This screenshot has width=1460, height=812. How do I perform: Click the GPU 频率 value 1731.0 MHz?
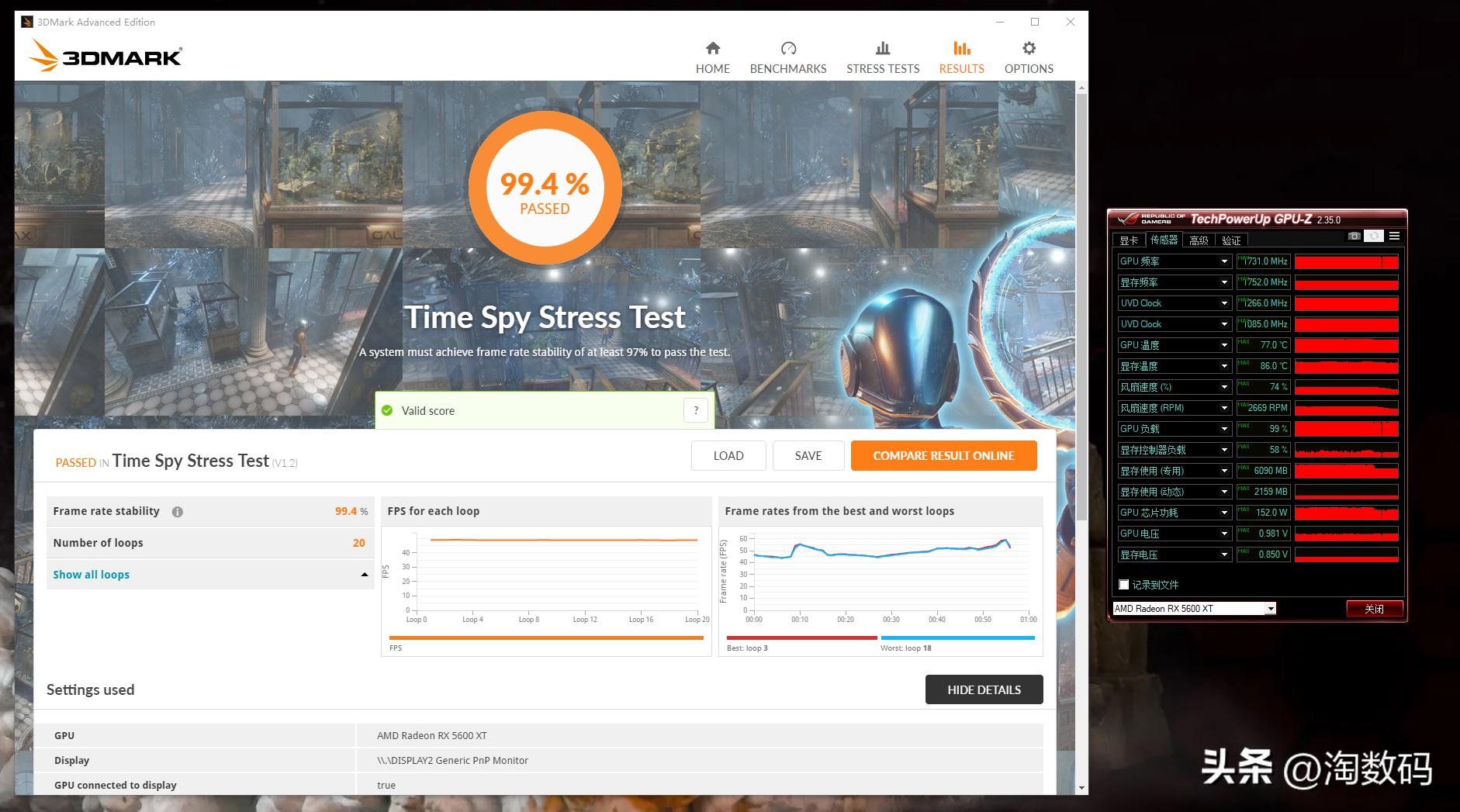1263,261
